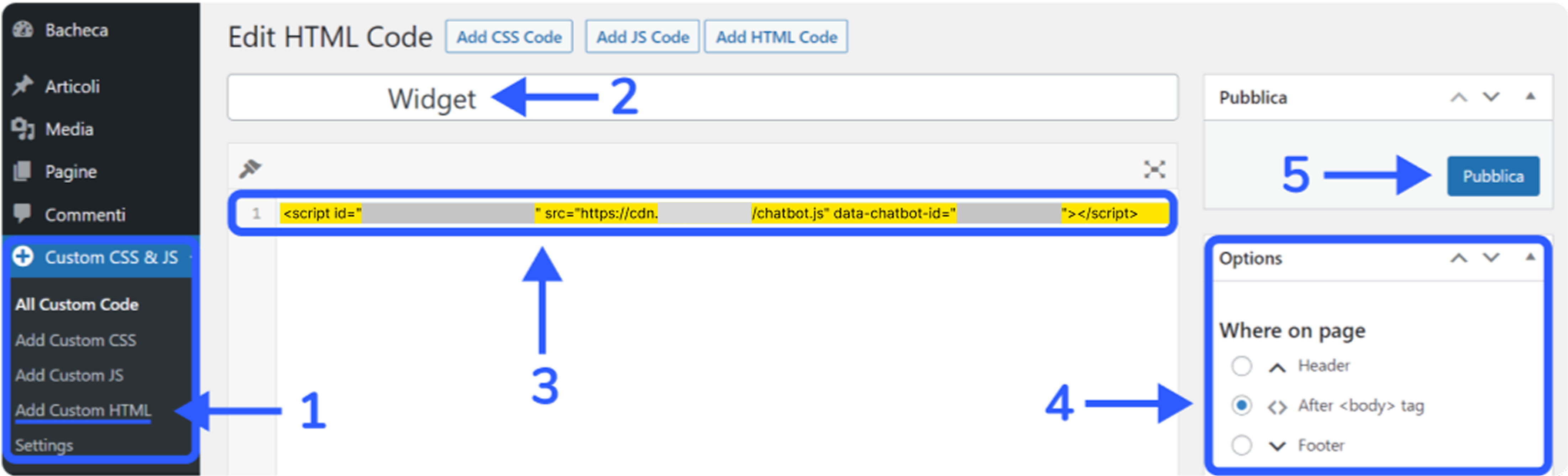This screenshot has width=1568, height=476.
Task: Open Add Custom CSS submenu item
Action: [75, 340]
